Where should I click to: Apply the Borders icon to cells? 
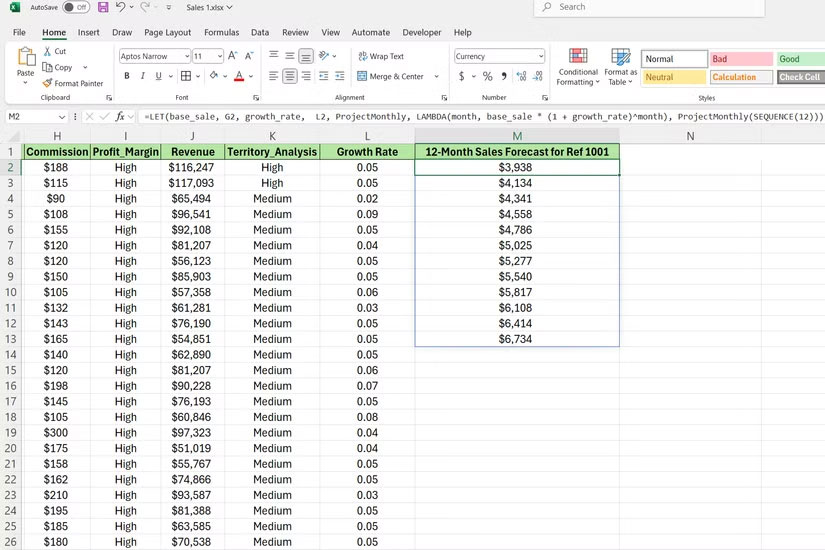[186, 76]
